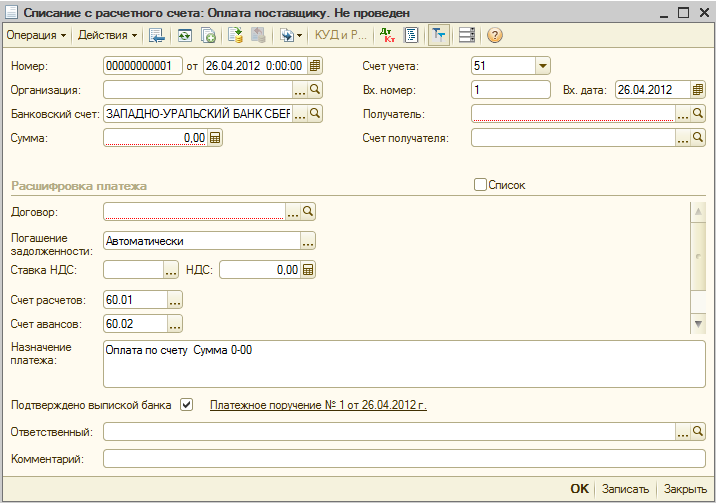Viewport: 716px width, 503px height.
Task: Click the Вх. номер input field
Action: pos(511,90)
